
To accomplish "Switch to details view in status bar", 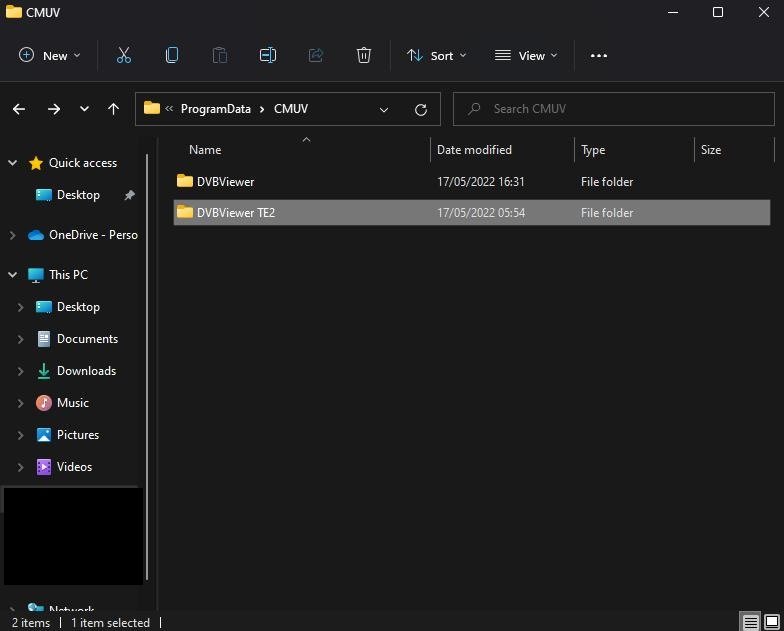I will coord(750,622).
